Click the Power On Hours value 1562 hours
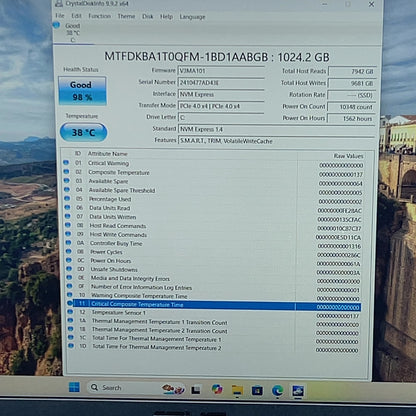Image resolution: width=416 pixels, height=416 pixels. click(x=352, y=119)
